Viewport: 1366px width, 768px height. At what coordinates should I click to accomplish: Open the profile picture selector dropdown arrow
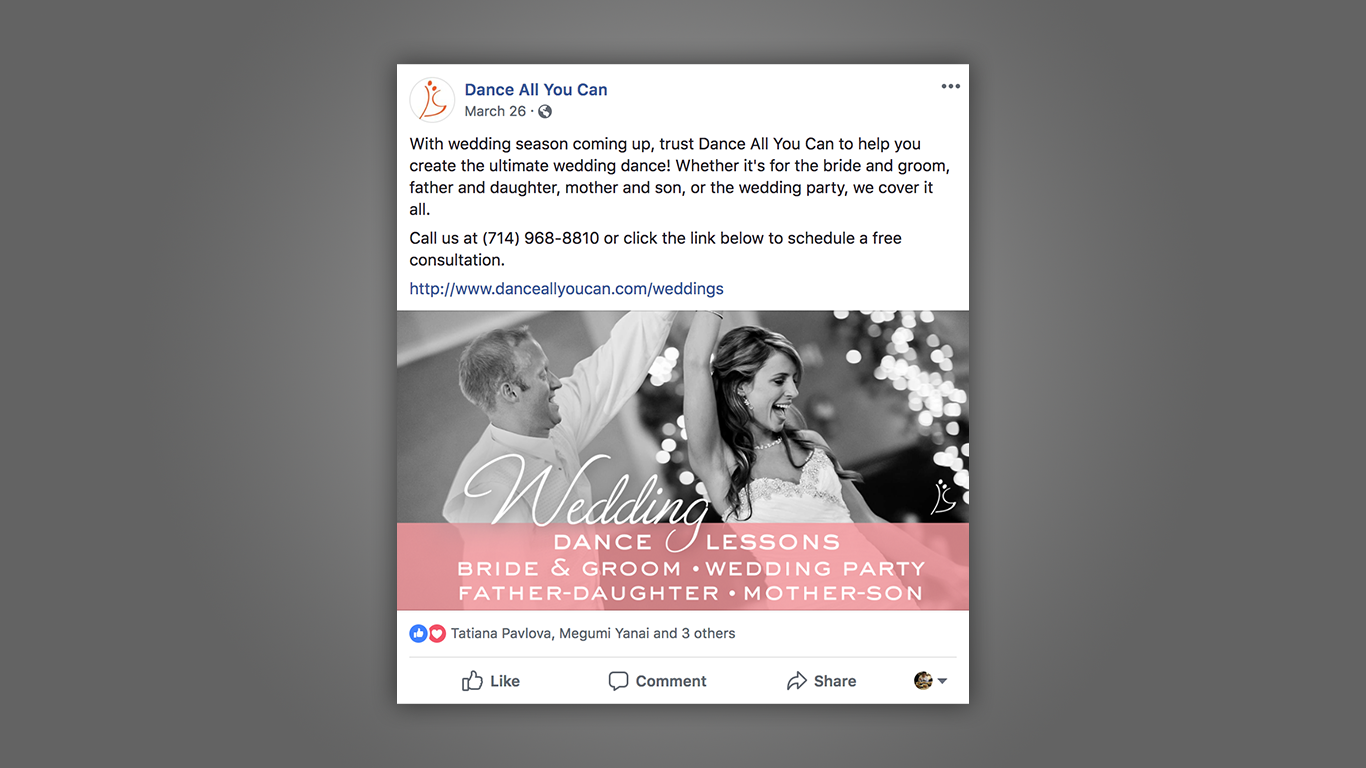pyautogui.click(x=942, y=681)
